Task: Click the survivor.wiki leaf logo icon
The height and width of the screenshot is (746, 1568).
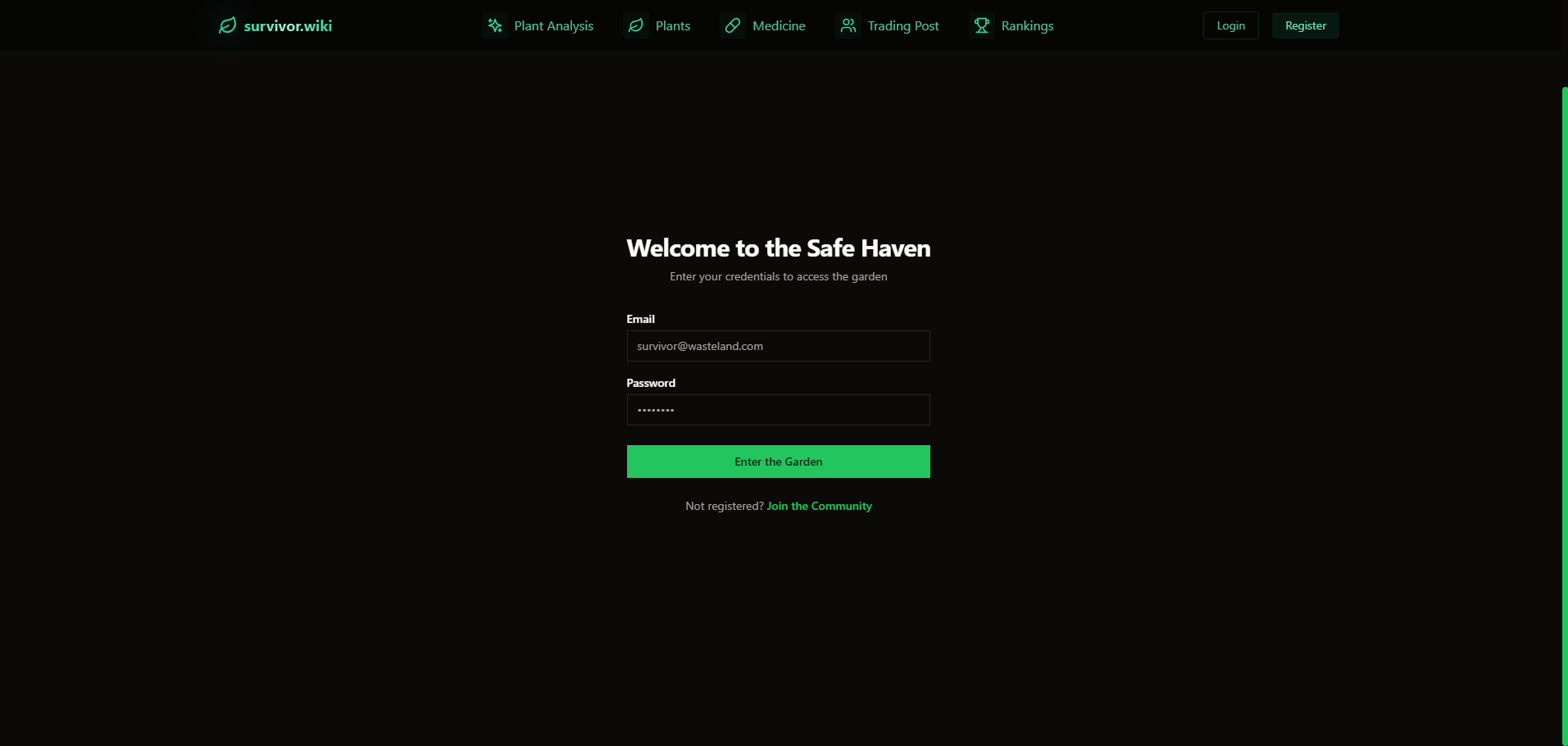Action: (x=227, y=25)
